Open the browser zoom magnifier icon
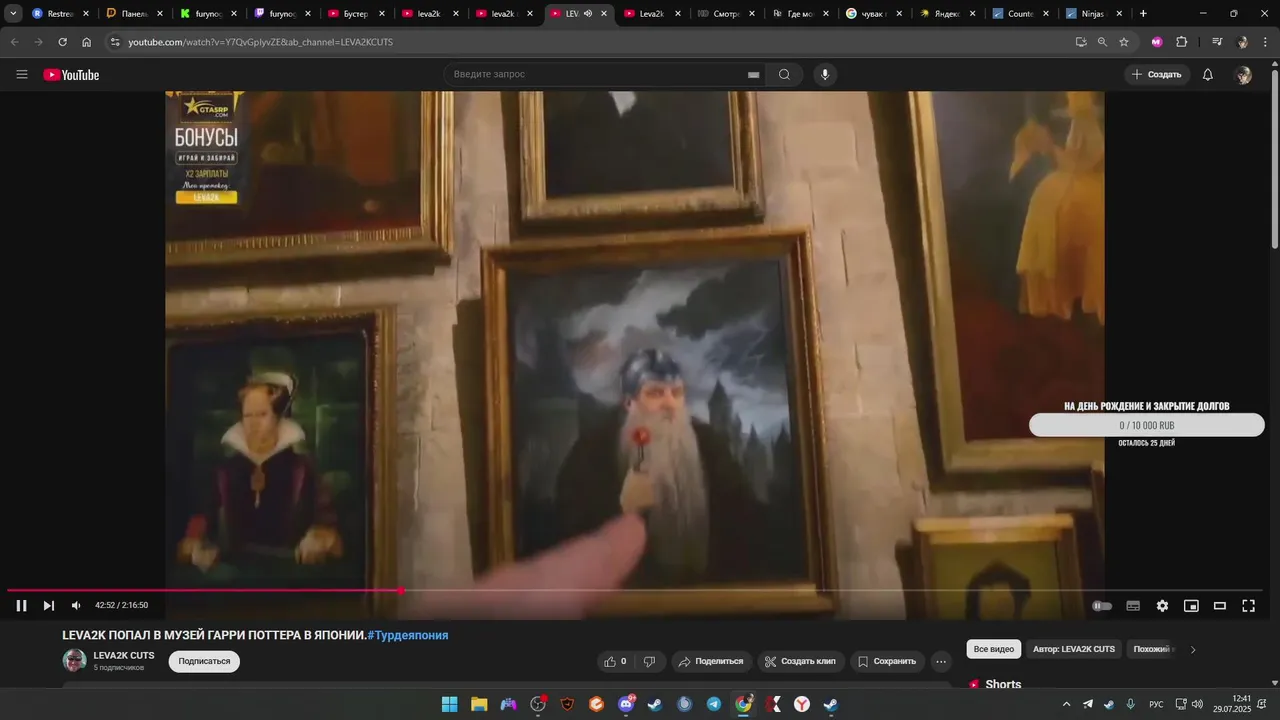The image size is (1280, 720). (x=1102, y=42)
